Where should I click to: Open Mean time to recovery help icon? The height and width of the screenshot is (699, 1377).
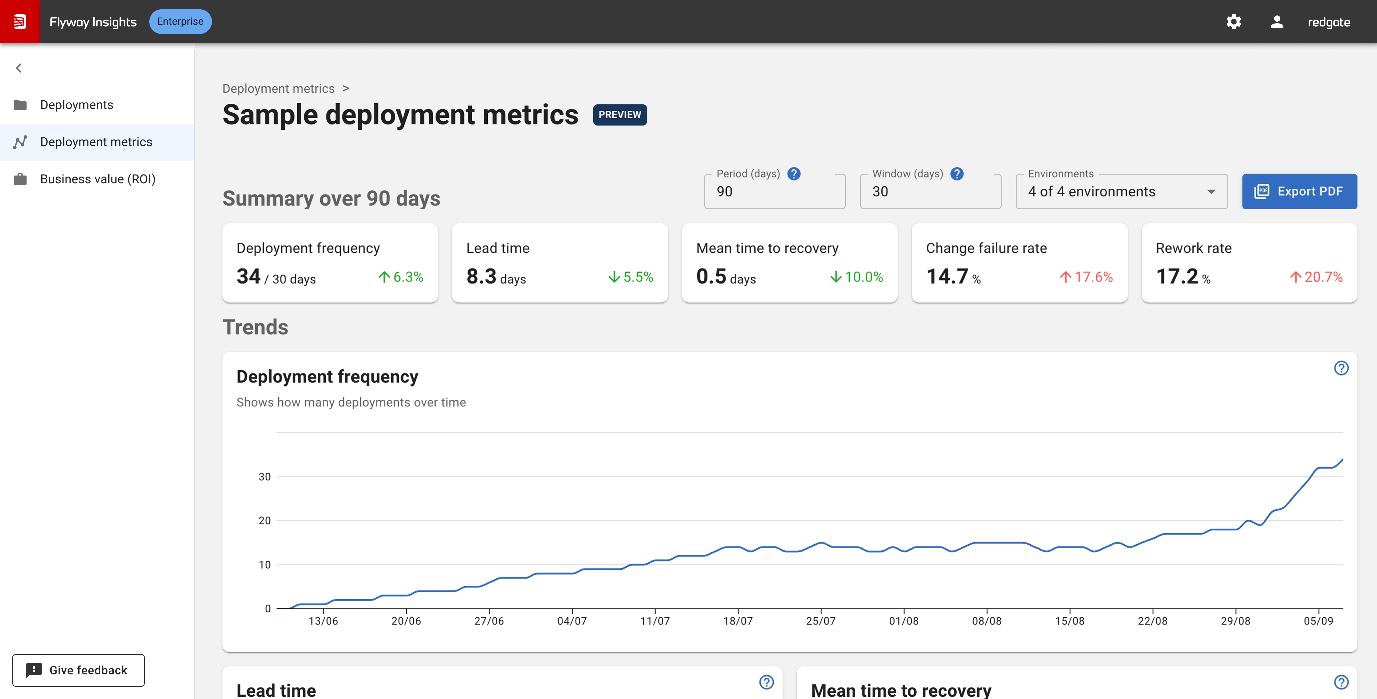point(1342,682)
